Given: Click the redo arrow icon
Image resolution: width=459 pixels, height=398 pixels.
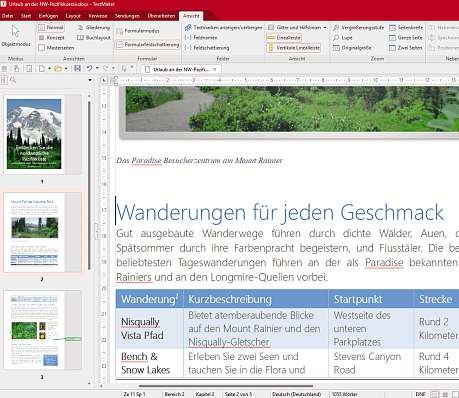Looking at the screenshot, I should (106, 69).
